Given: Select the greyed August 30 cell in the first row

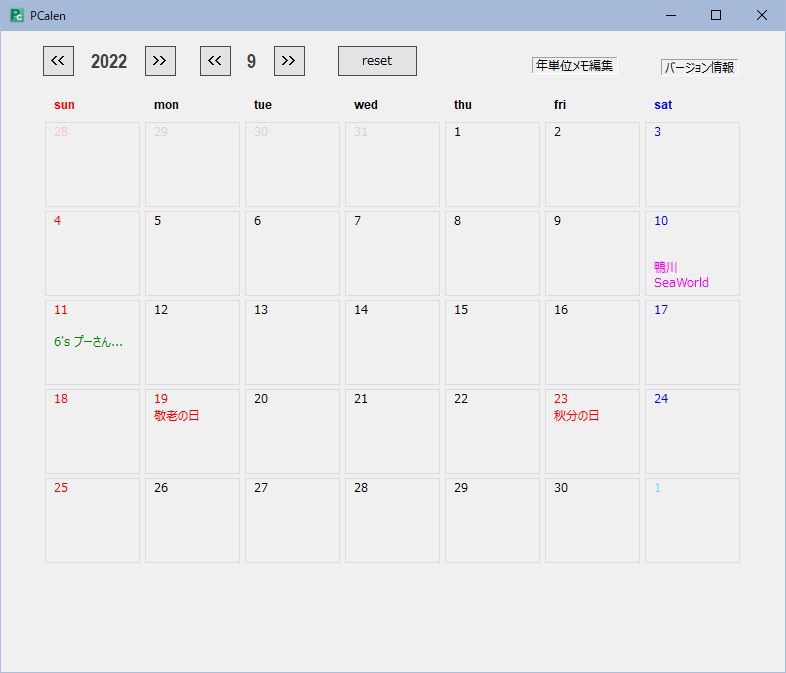Looking at the screenshot, I should coord(292,164).
